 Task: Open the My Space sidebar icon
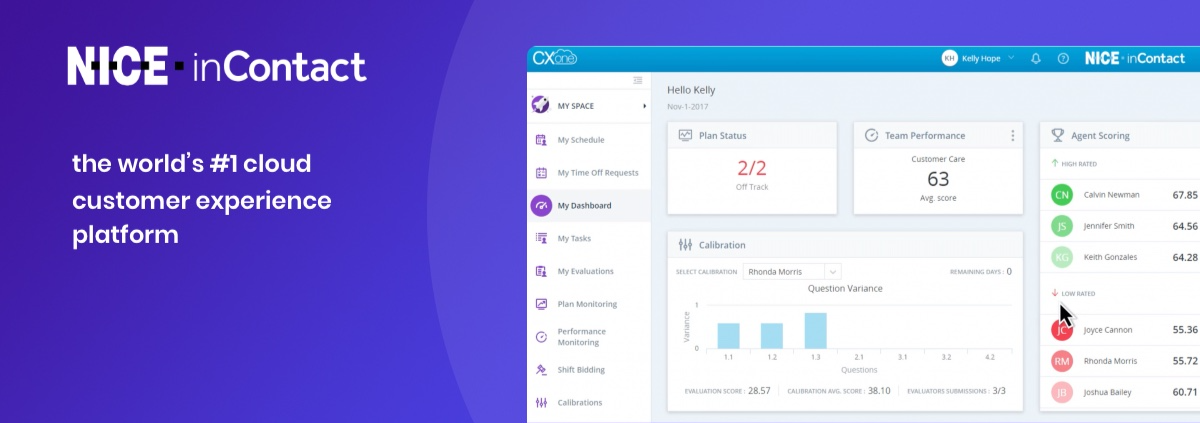point(541,105)
